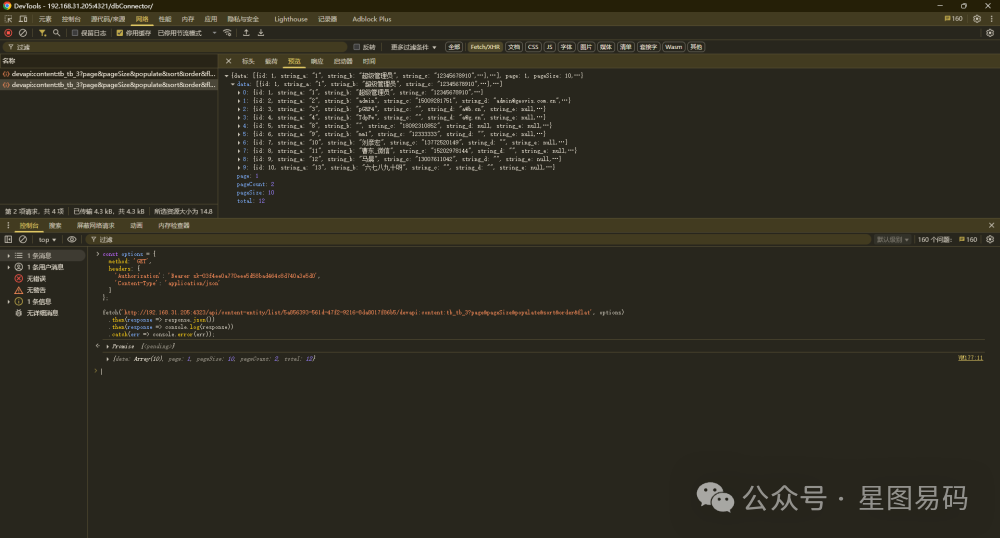
Task: Open drawer three-dot menu beside 控制台
Action: click(8, 226)
